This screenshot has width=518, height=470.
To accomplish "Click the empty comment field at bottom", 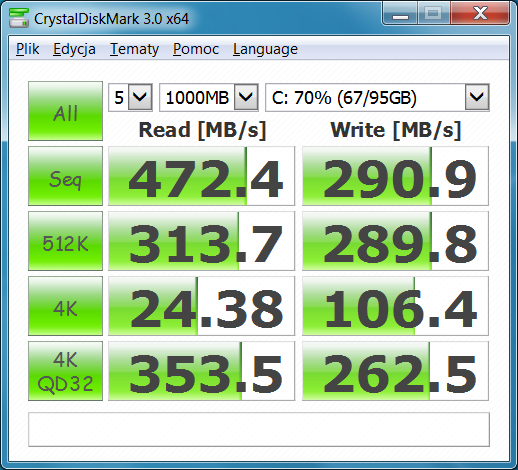I will pos(259,430).
